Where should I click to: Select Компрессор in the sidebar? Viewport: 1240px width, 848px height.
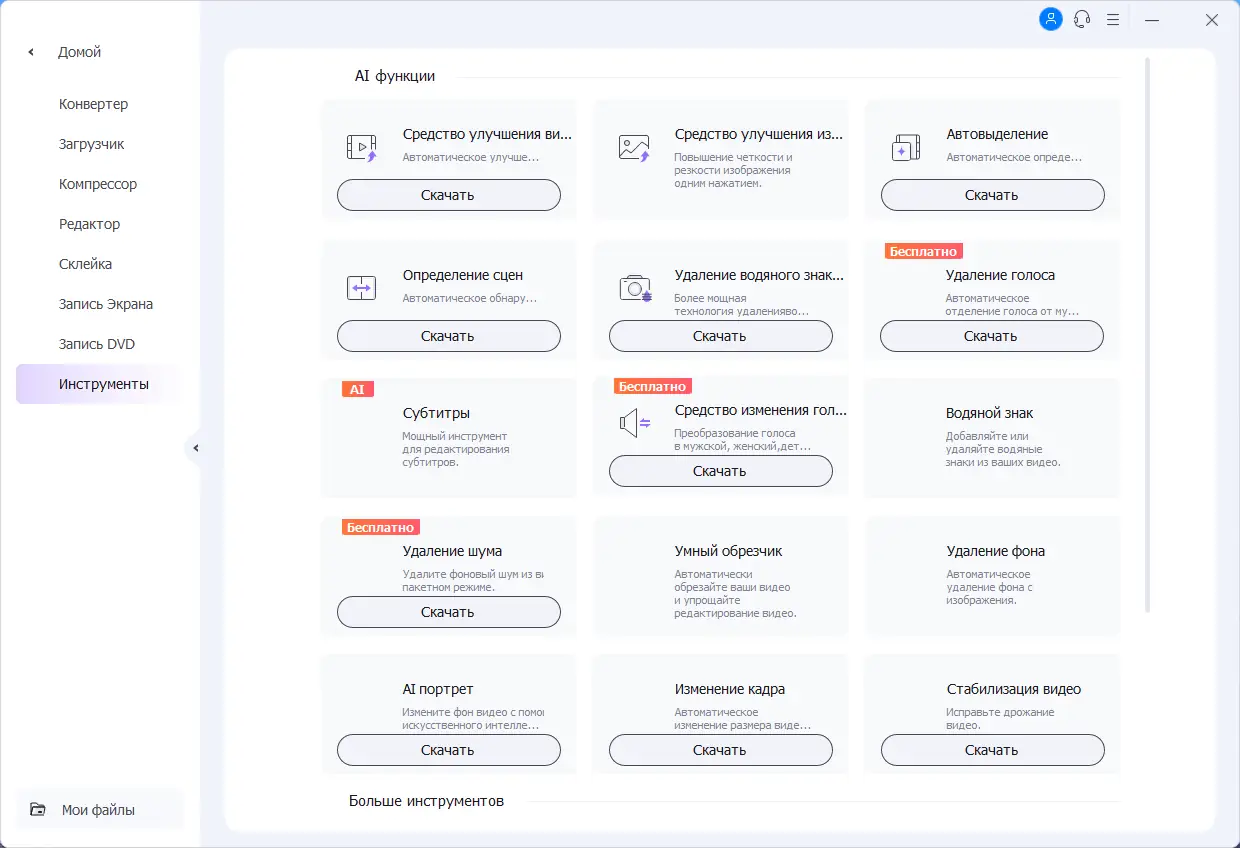[x=98, y=184]
